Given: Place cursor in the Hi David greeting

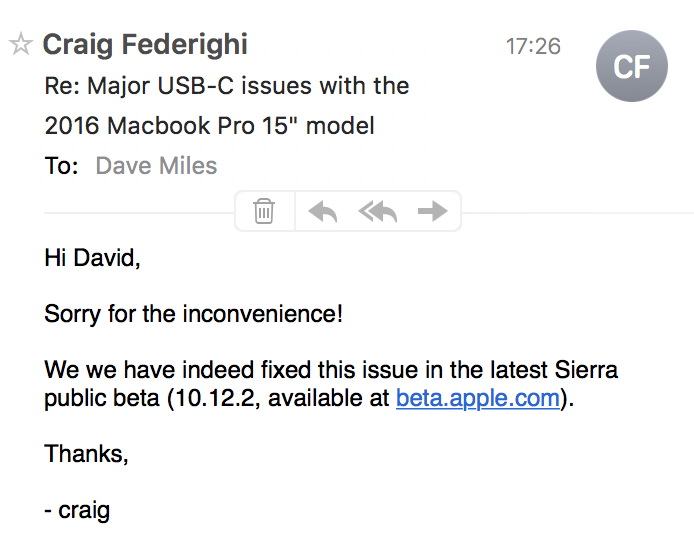Looking at the screenshot, I should (92, 258).
